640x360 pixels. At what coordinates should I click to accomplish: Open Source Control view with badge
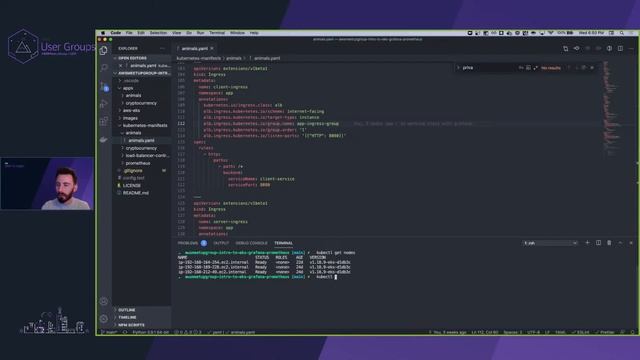click(x=104, y=86)
